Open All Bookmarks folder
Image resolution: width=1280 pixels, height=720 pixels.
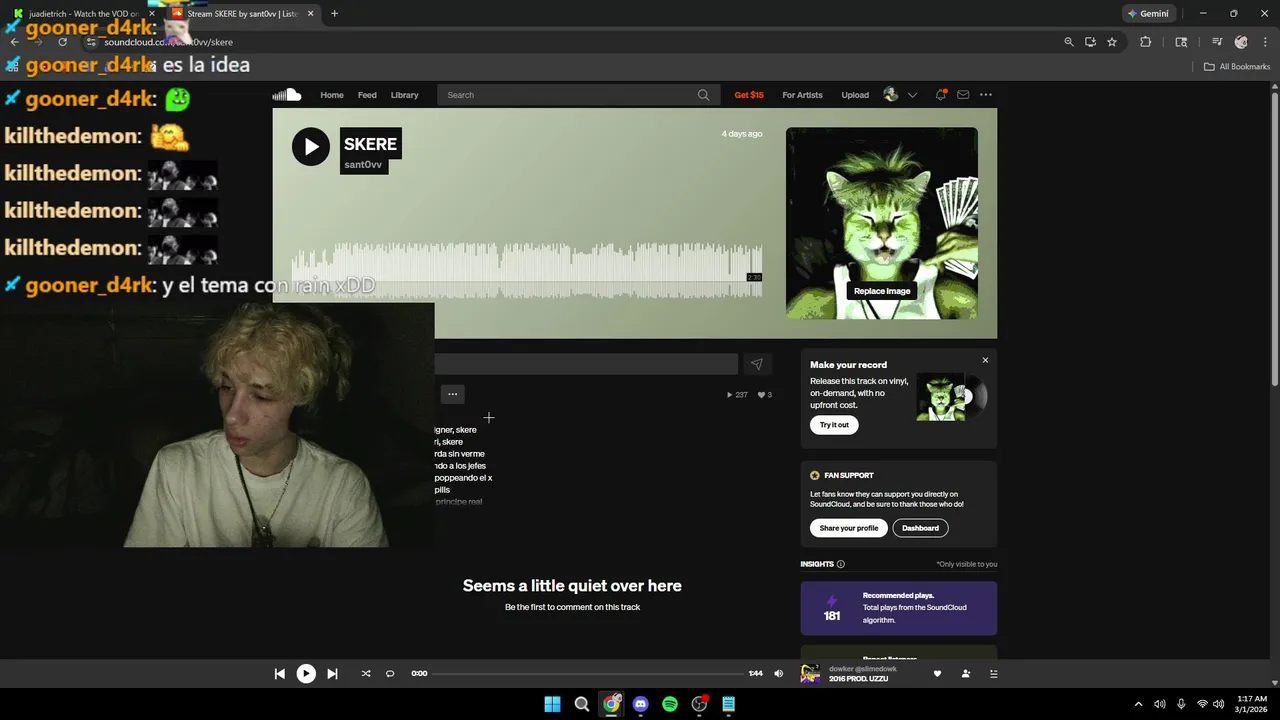(x=1236, y=67)
